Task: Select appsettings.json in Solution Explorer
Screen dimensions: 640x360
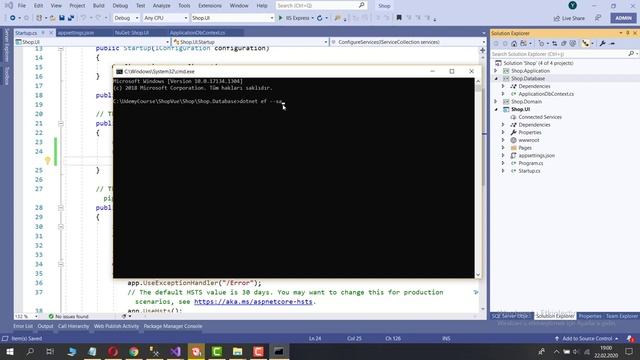Action: [x=536, y=156]
